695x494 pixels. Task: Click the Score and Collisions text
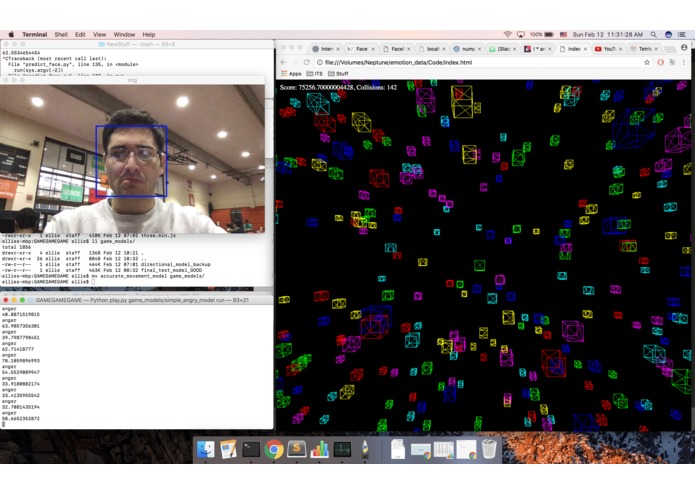(x=338, y=87)
